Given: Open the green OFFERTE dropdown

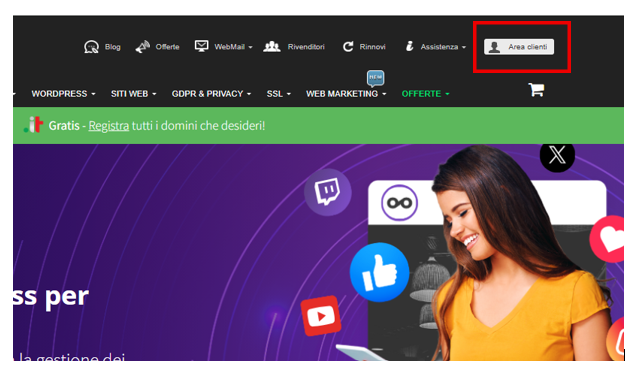Looking at the screenshot, I should [x=425, y=94].
